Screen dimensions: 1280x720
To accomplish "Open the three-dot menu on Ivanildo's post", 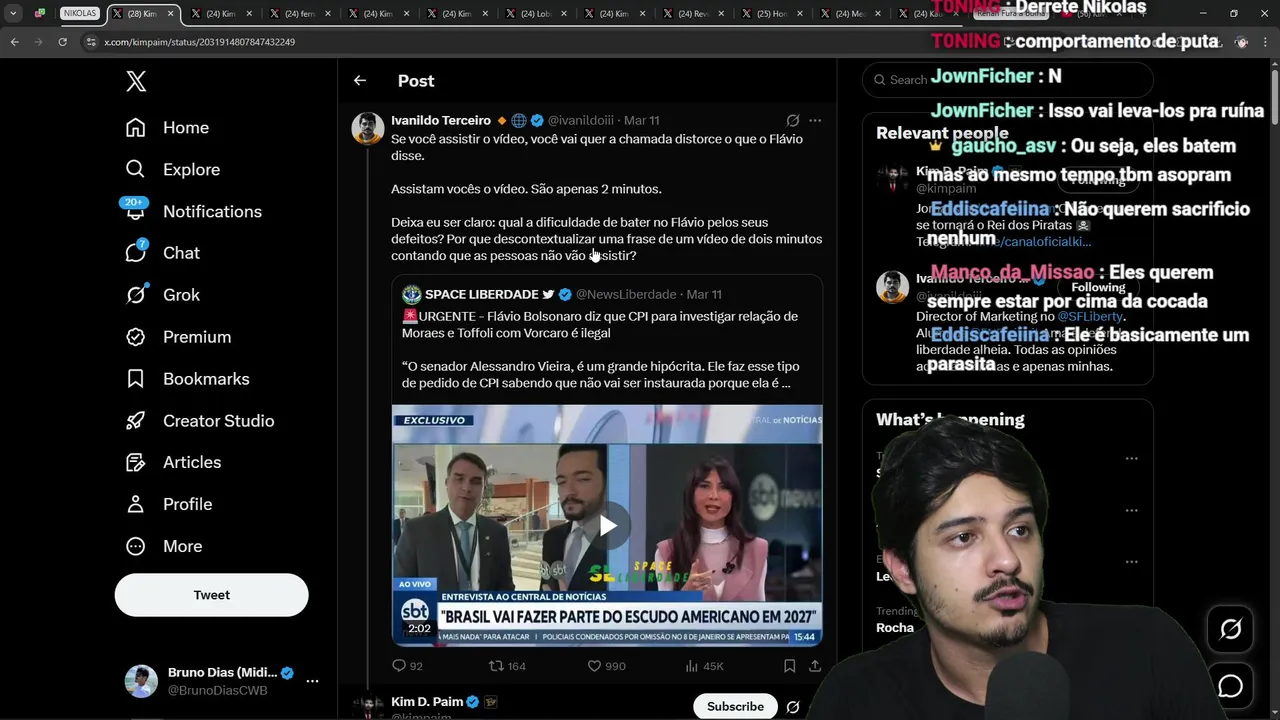I will pos(815,120).
